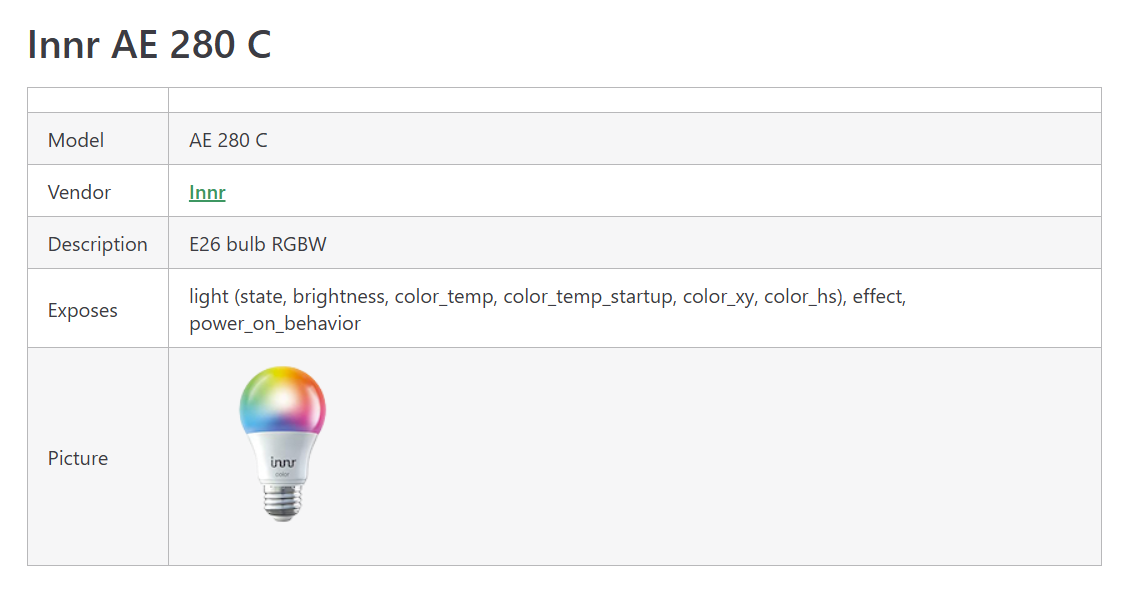Click the metal screw base of the bulb
1130x593 pixels.
click(282, 503)
